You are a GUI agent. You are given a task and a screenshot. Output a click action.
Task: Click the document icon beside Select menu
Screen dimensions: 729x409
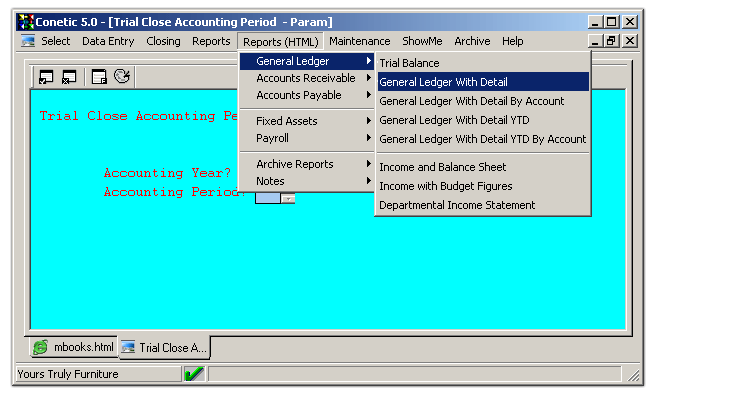(28, 42)
